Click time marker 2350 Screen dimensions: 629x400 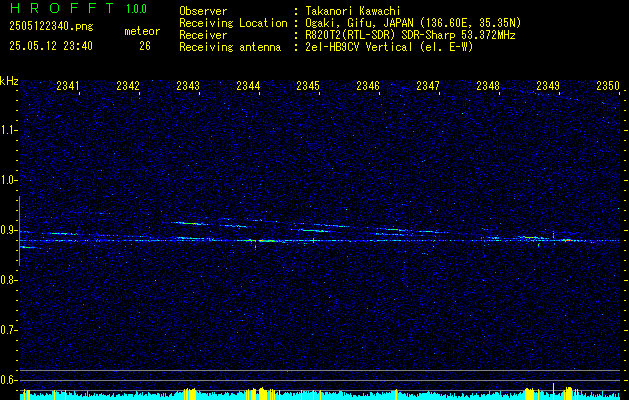(608, 85)
